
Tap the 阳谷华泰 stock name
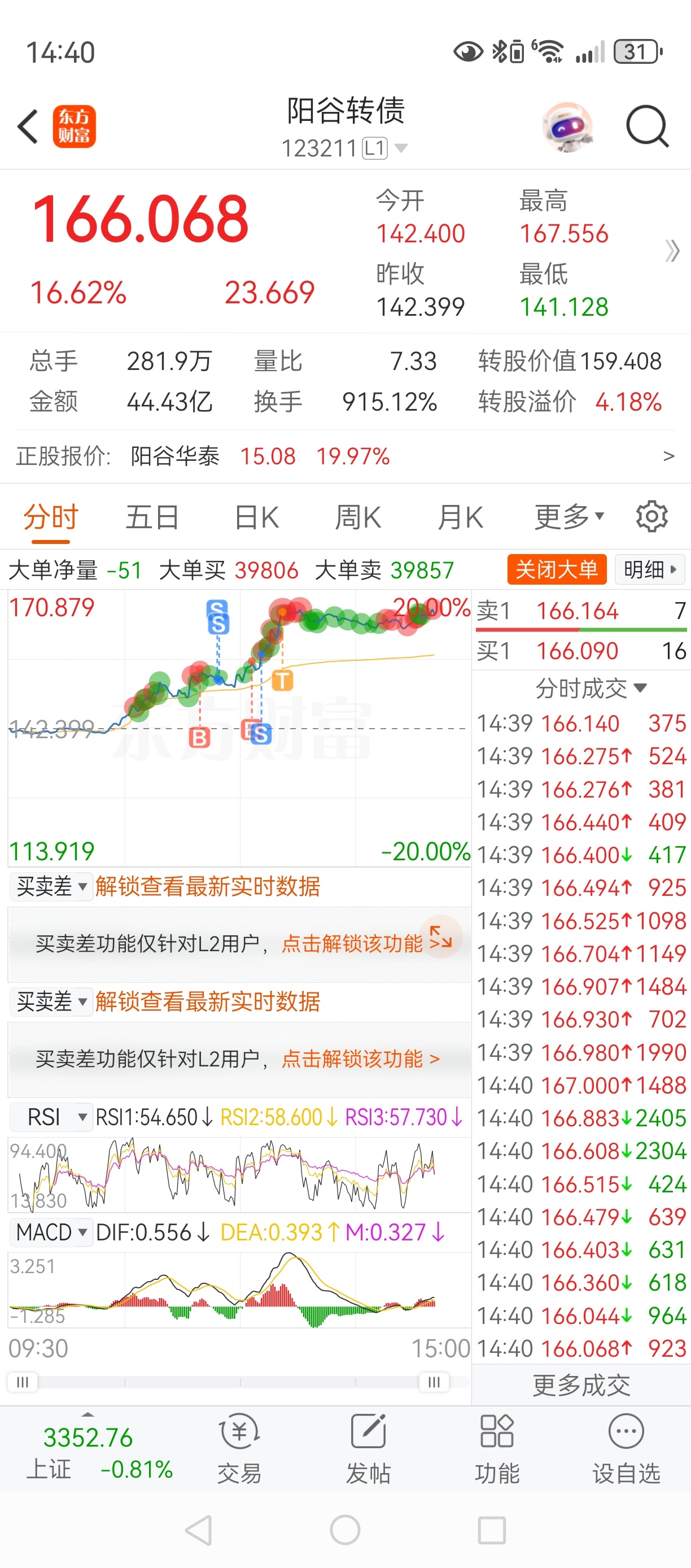[175, 456]
